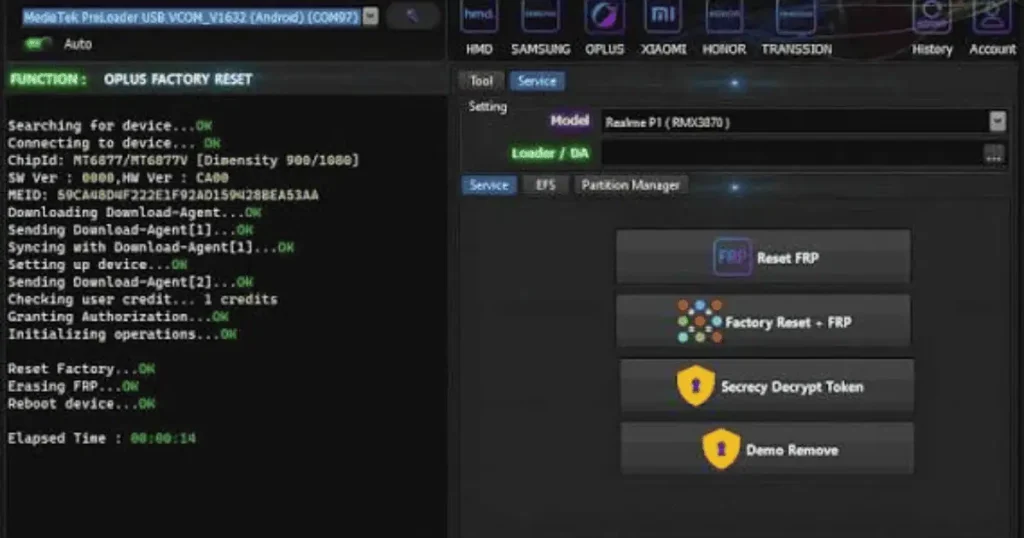Switch to the EFS tab
The width and height of the screenshot is (1024, 538).
545,185
